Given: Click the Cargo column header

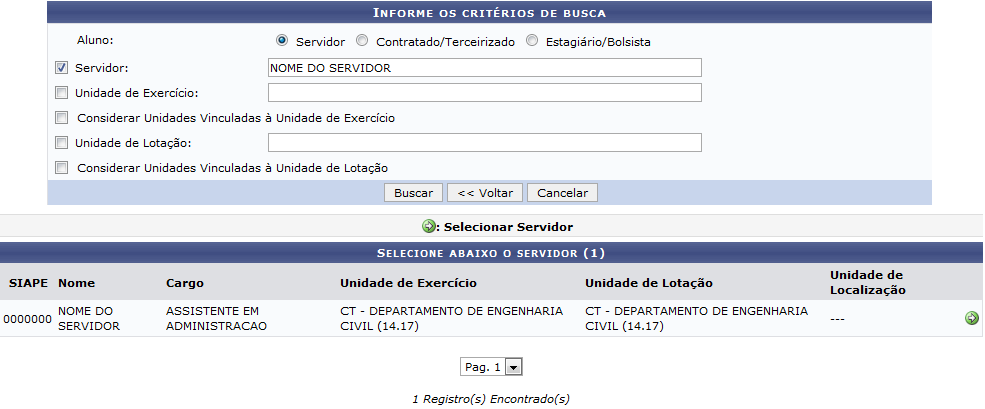Looking at the screenshot, I should pyautogui.click(x=185, y=283).
